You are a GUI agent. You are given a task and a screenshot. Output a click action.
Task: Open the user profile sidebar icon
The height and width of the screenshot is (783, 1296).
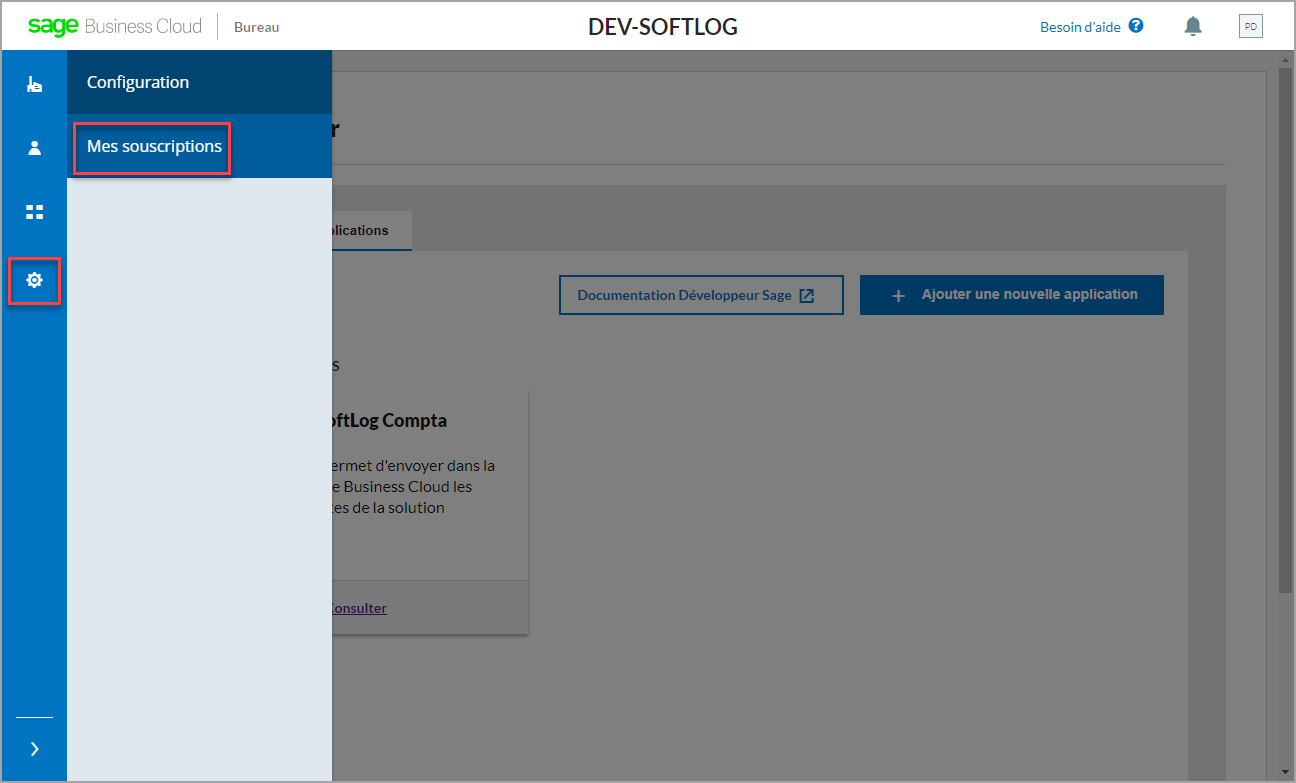[x=34, y=148]
